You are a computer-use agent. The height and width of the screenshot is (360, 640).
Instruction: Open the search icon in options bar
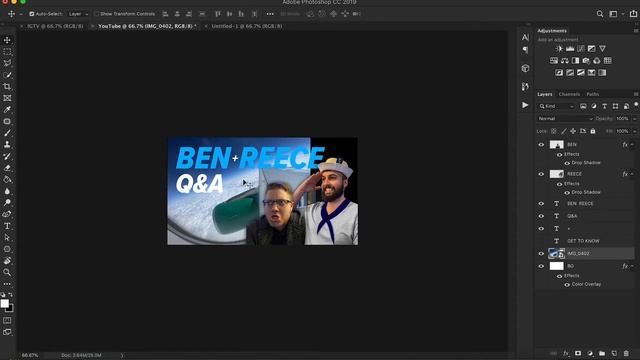pyautogui.click(x=600, y=14)
